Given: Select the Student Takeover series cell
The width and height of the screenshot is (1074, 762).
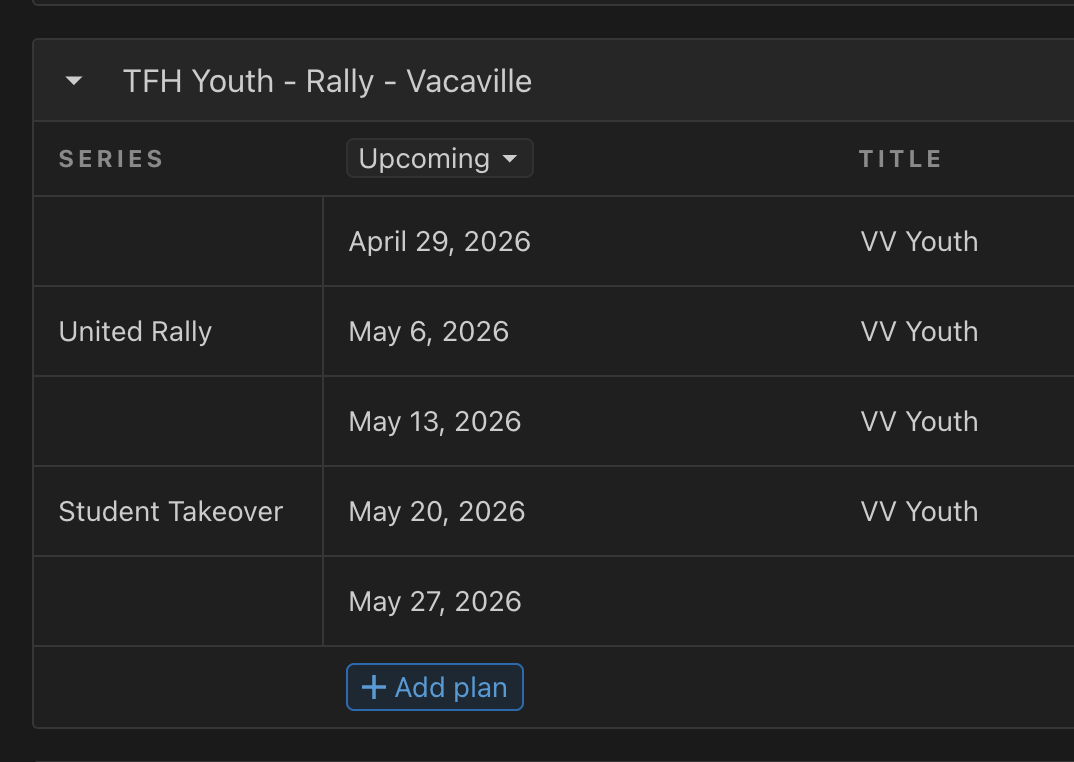Looking at the screenshot, I should (171, 512).
